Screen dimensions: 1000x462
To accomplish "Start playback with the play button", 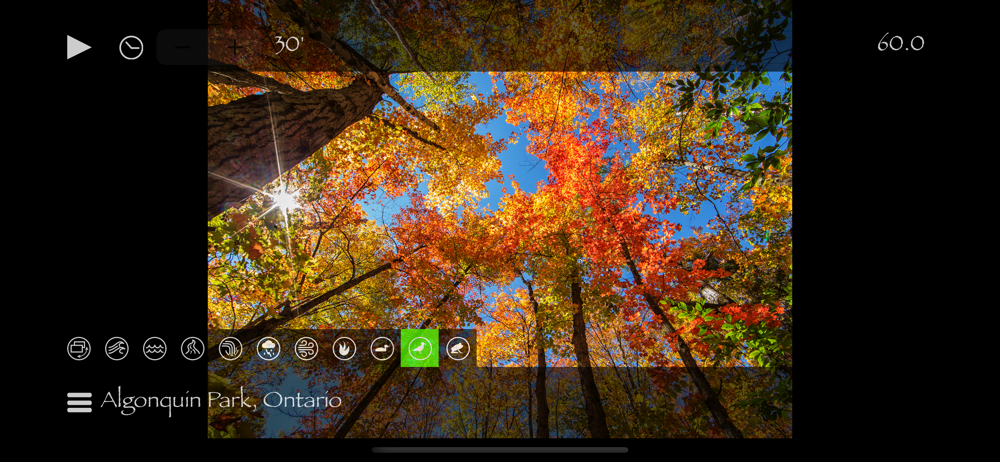I will pos(79,47).
